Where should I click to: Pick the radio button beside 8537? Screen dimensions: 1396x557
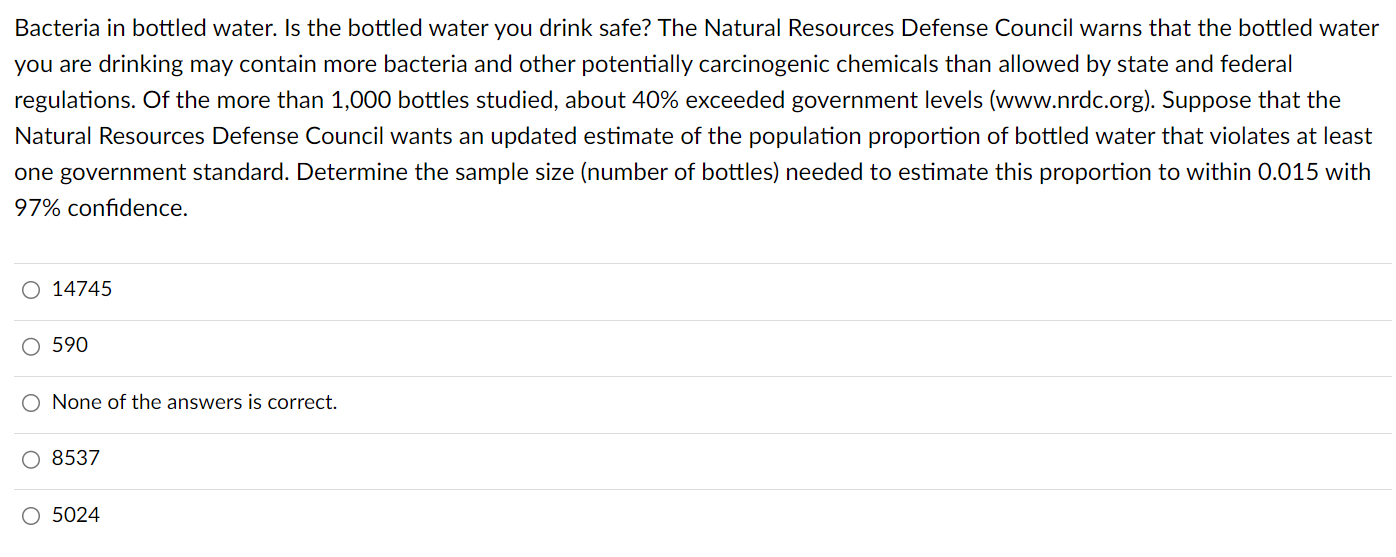[x=32, y=459]
